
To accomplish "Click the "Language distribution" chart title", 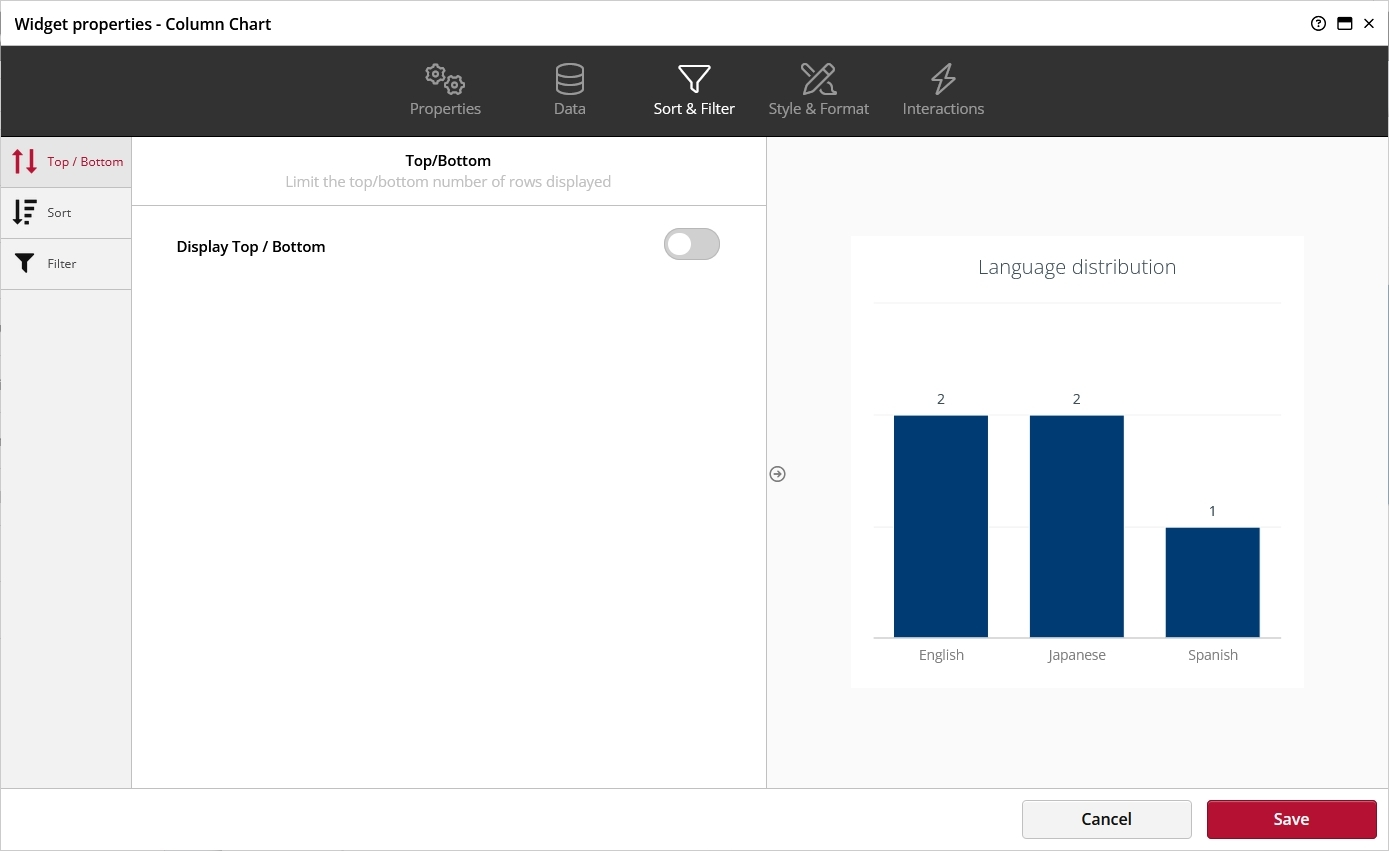I will click(x=1077, y=267).
